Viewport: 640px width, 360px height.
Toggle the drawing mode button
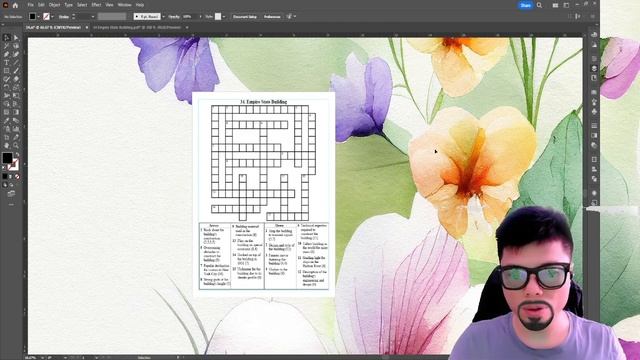(x=5, y=185)
